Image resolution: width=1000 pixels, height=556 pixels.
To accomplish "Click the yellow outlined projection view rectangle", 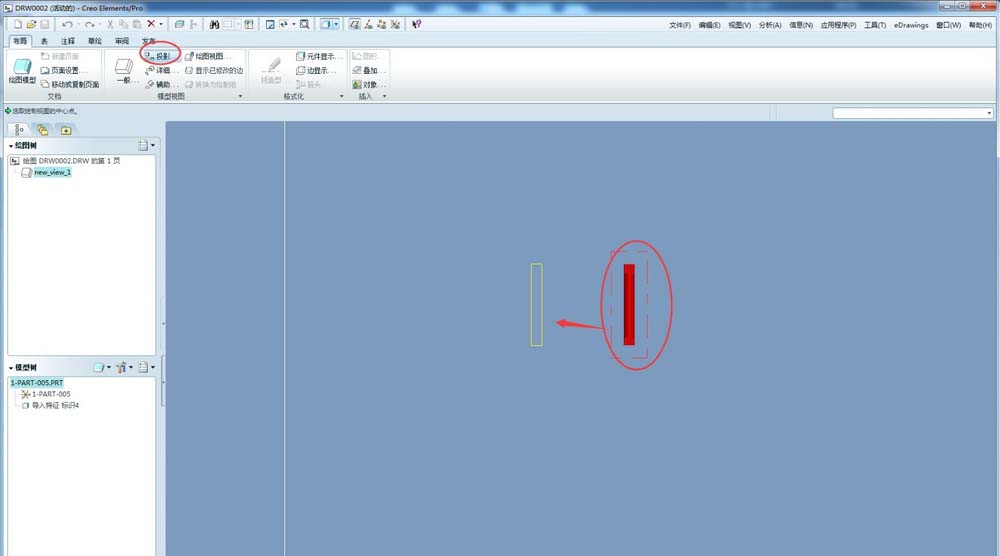I will tap(536, 305).
